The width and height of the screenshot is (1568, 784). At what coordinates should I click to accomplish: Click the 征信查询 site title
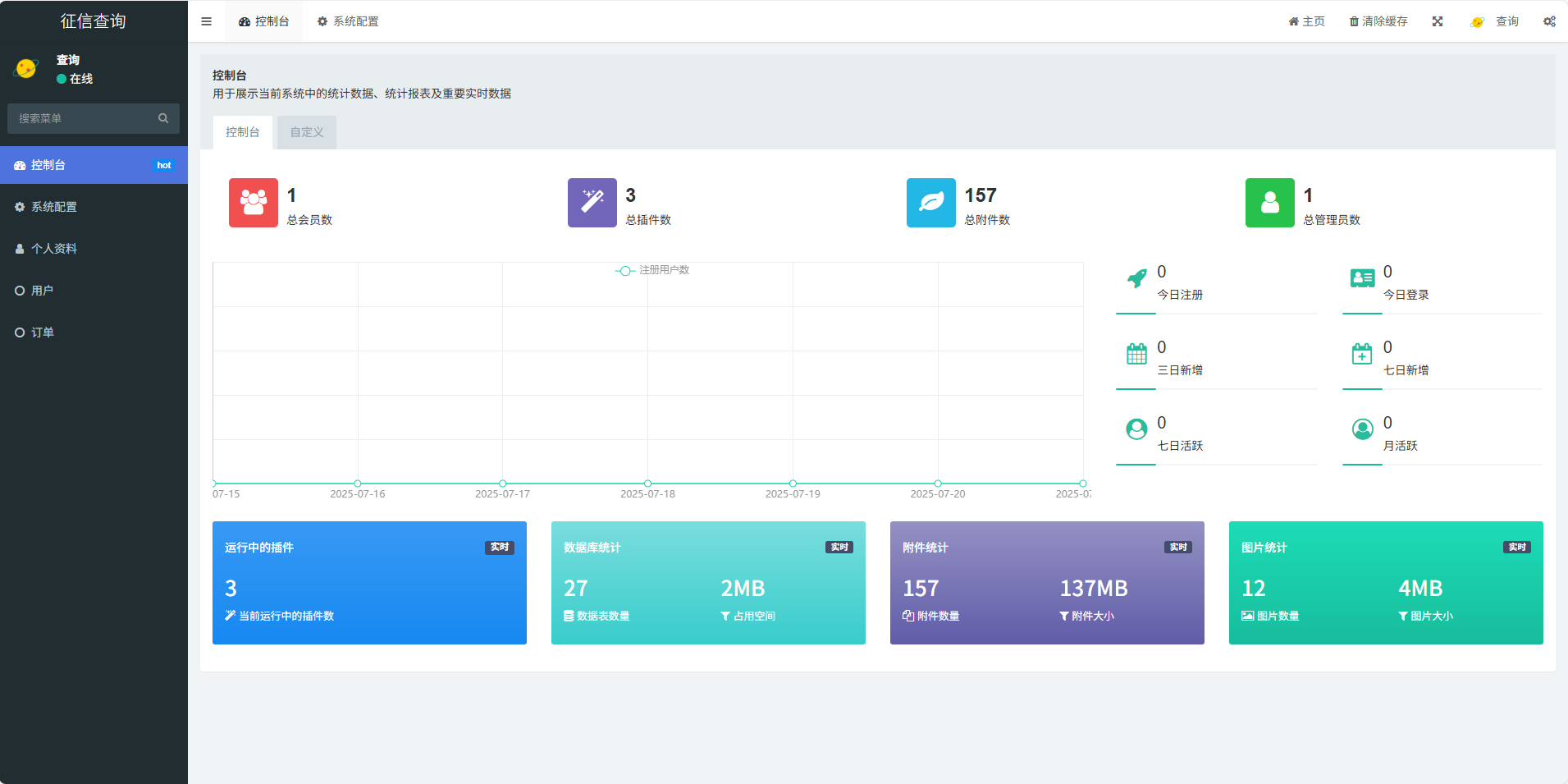point(94,21)
